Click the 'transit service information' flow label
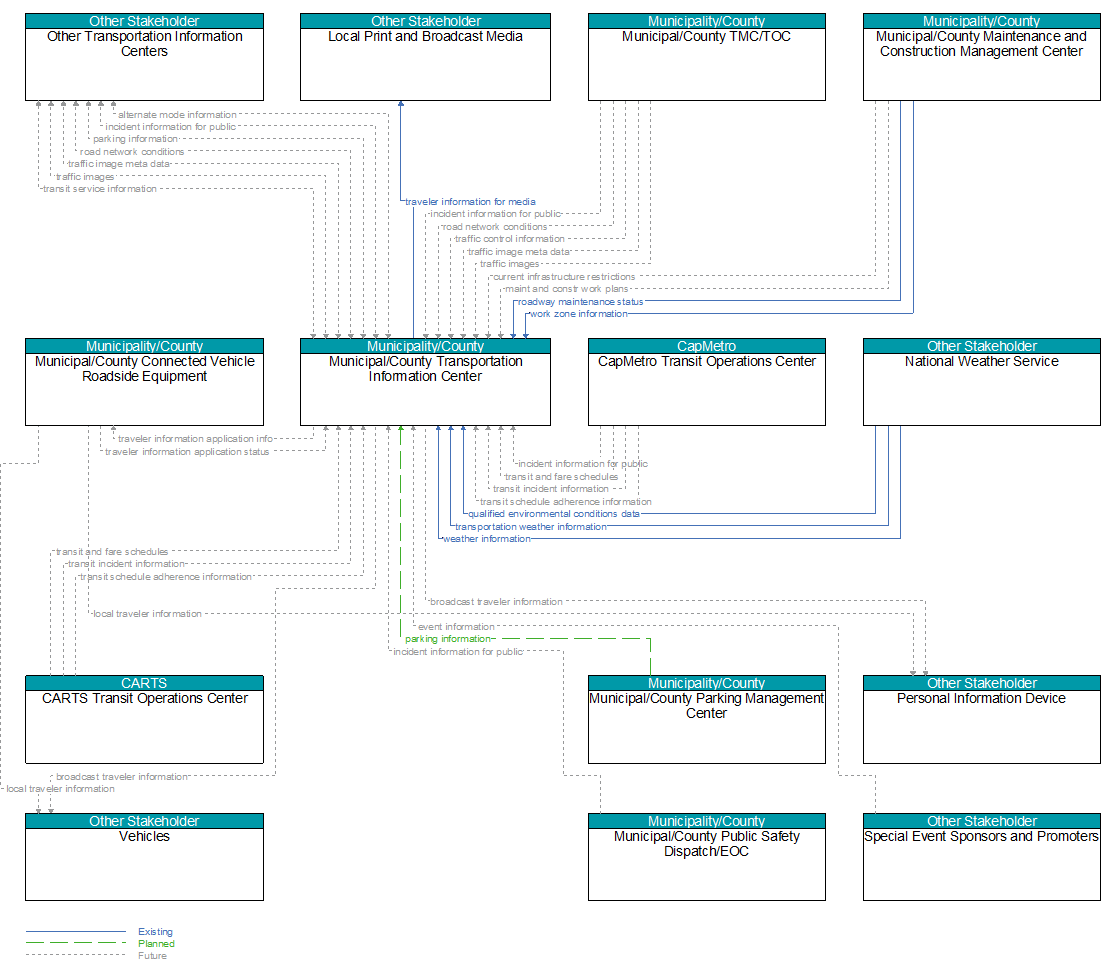 [99, 189]
